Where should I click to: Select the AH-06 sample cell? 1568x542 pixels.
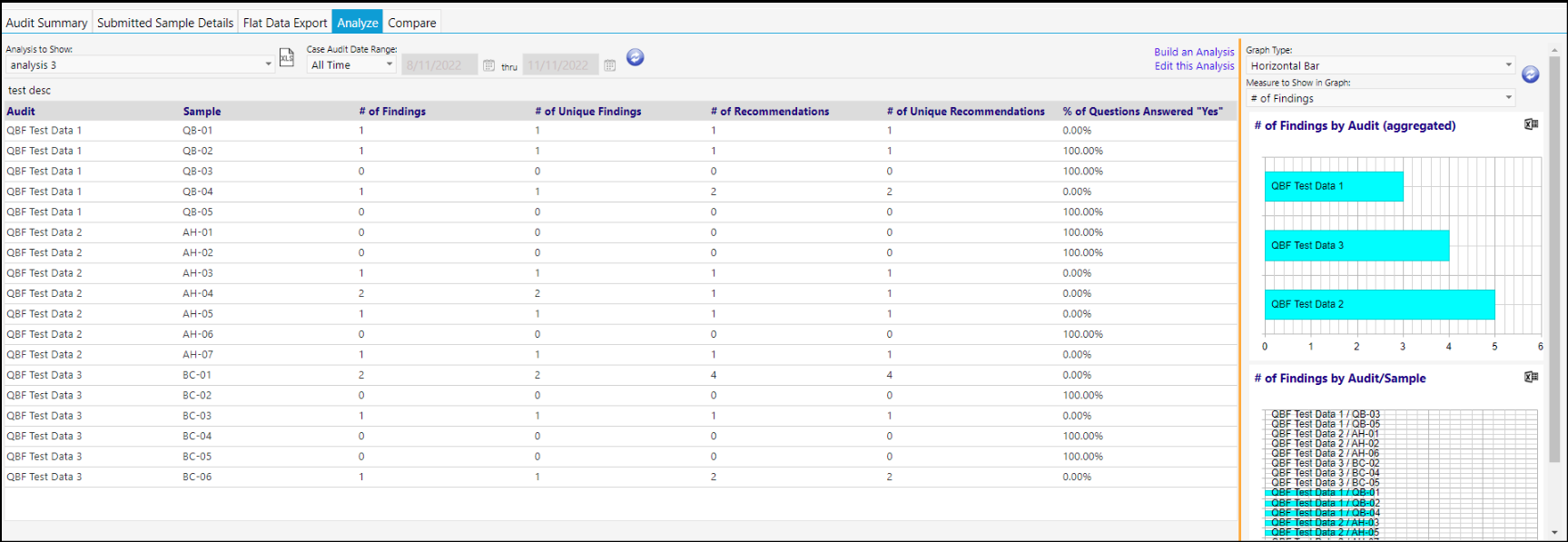click(x=198, y=335)
